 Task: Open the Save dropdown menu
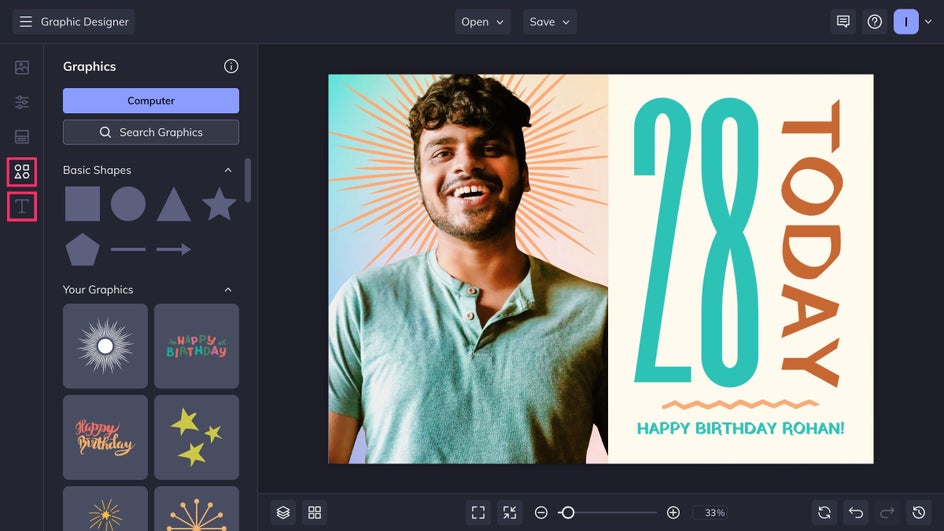pyautogui.click(x=550, y=22)
